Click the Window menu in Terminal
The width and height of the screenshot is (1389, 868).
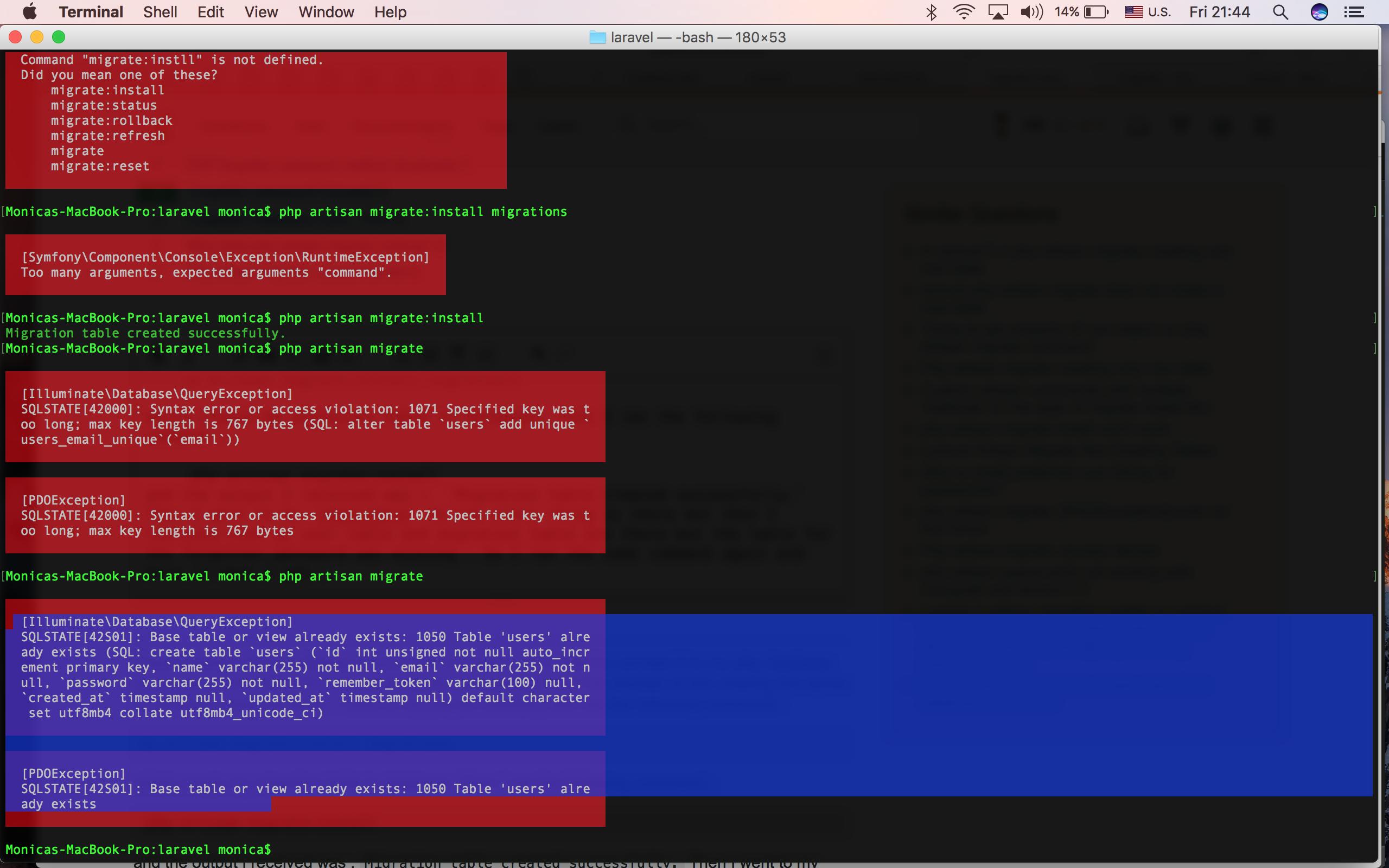pyautogui.click(x=326, y=12)
